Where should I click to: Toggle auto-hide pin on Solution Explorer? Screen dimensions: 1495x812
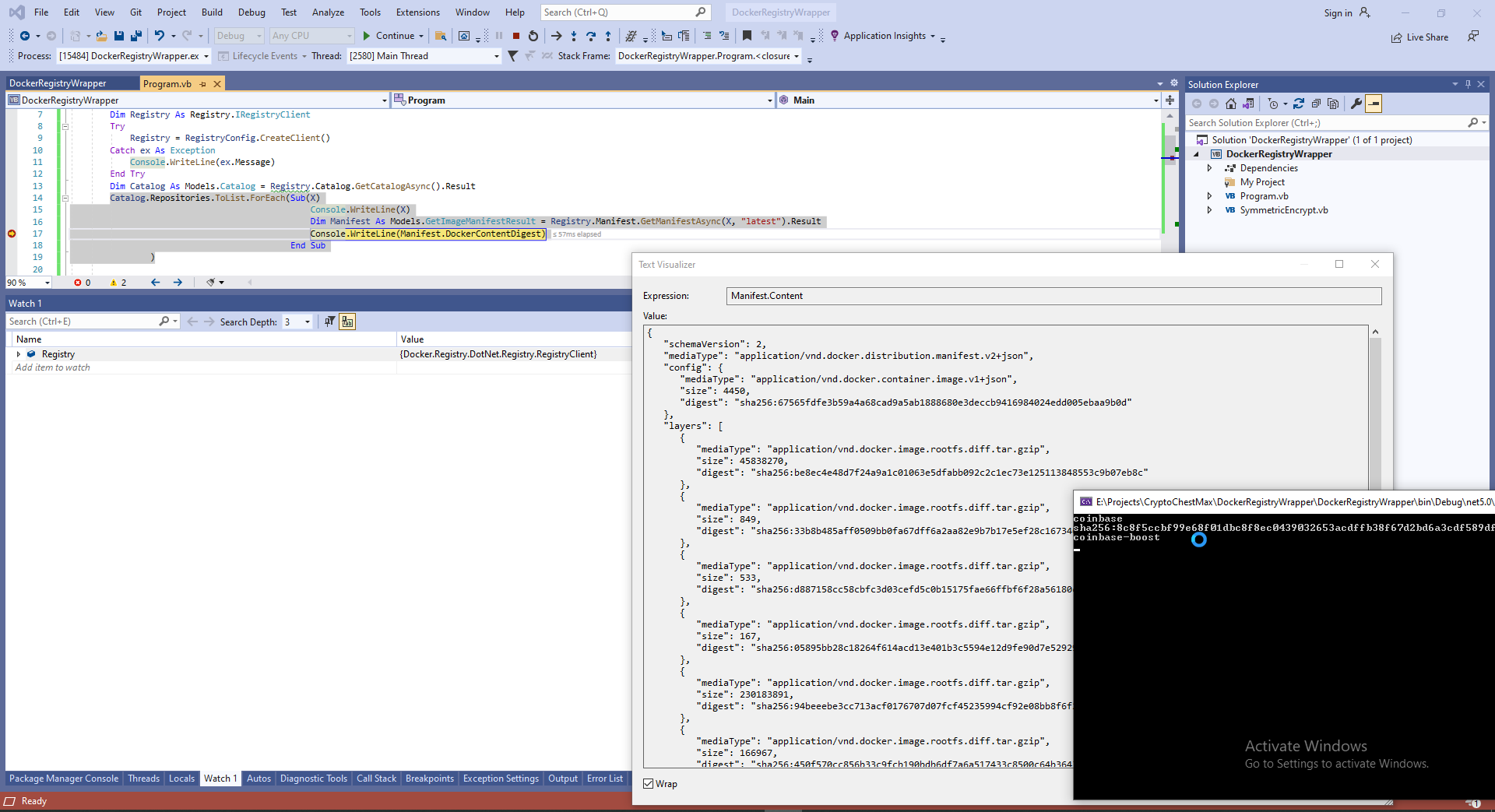[x=1468, y=84]
